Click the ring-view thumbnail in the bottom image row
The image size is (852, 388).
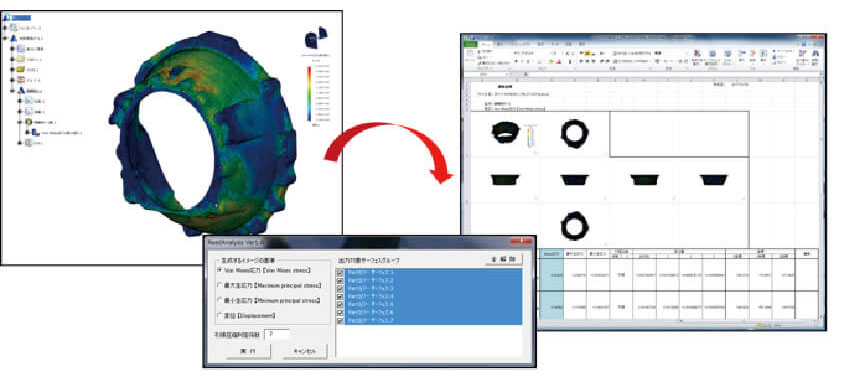pos(575,225)
